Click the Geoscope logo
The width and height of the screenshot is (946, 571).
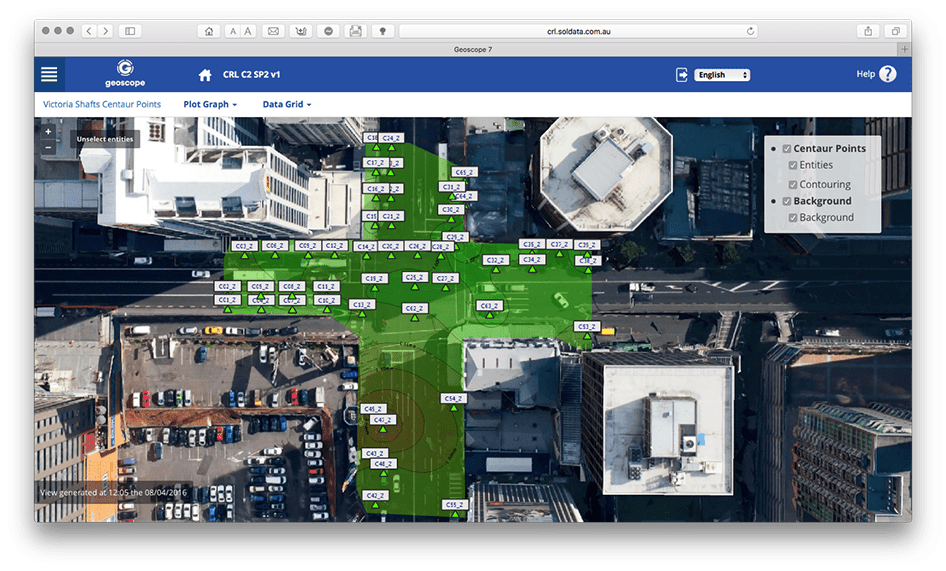(125, 74)
